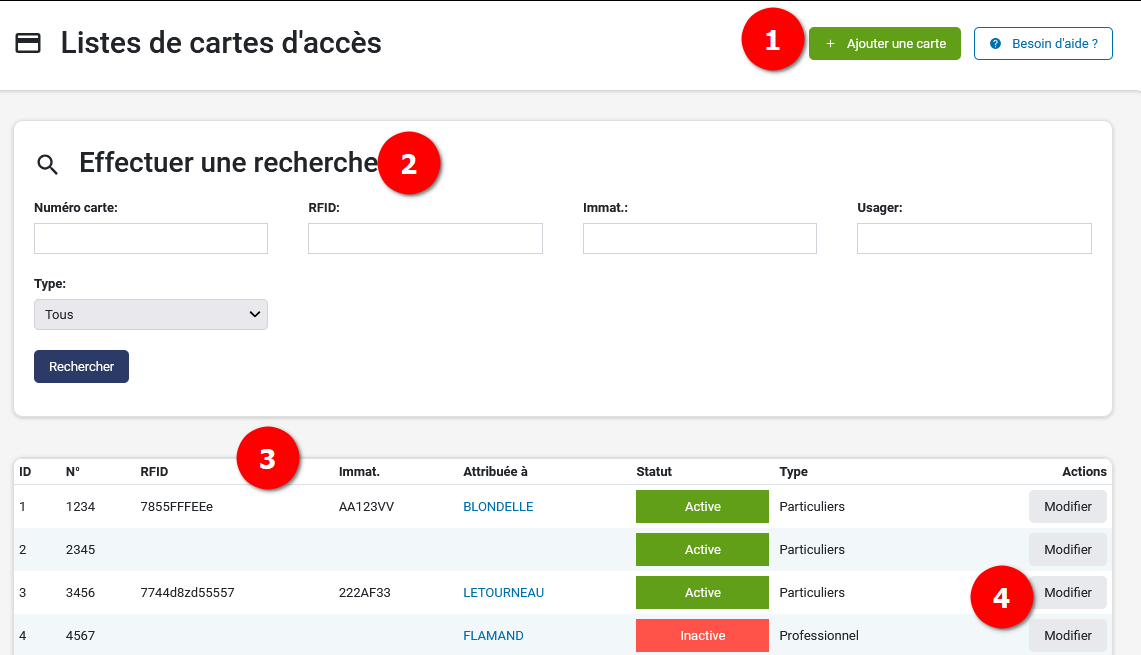
Task: Click the red number 4 marker
Action: click(x=1001, y=598)
